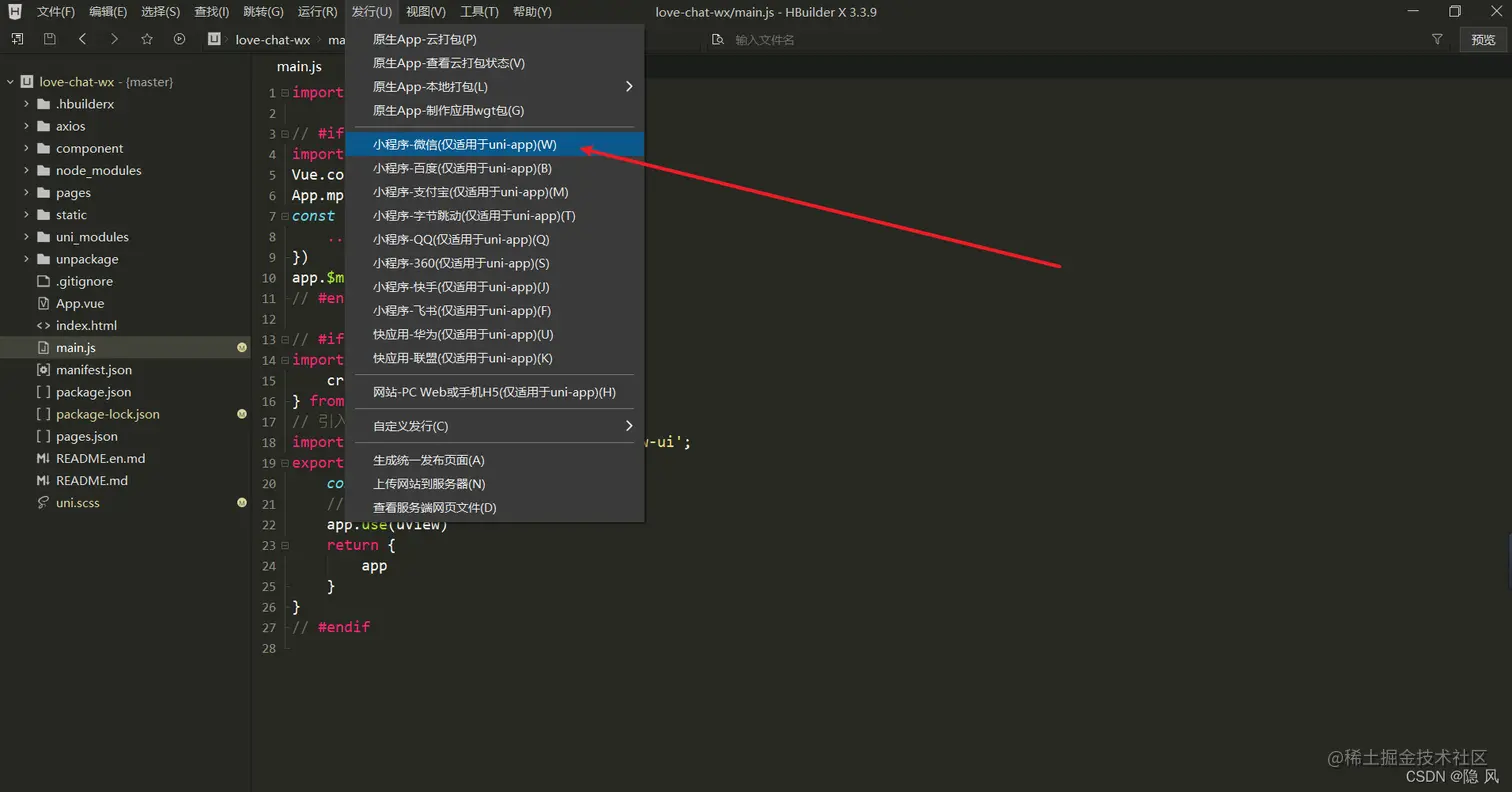Click the 预览 preview button

[x=1484, y=40]
